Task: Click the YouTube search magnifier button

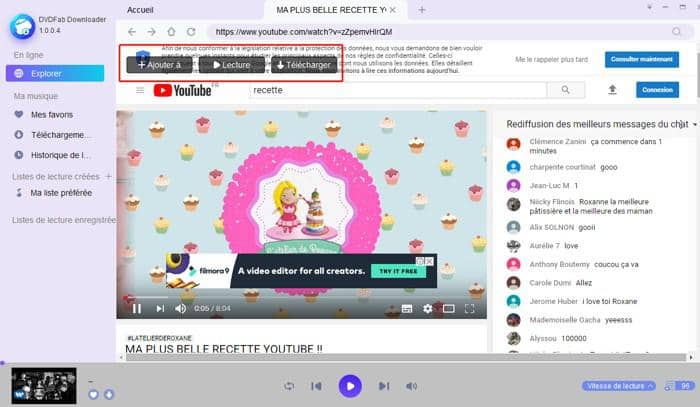Action: pos(566,90)
